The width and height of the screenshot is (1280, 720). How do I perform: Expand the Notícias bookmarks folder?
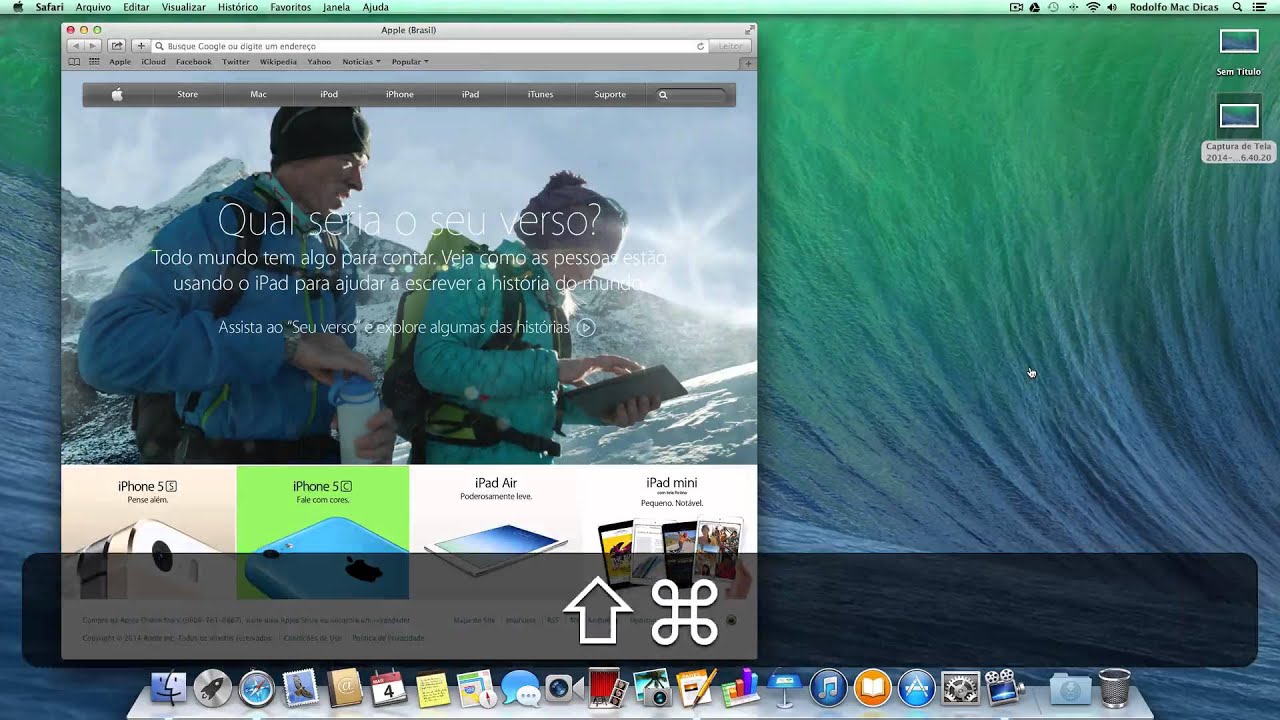pyautogui.click(x=361, y=62)
